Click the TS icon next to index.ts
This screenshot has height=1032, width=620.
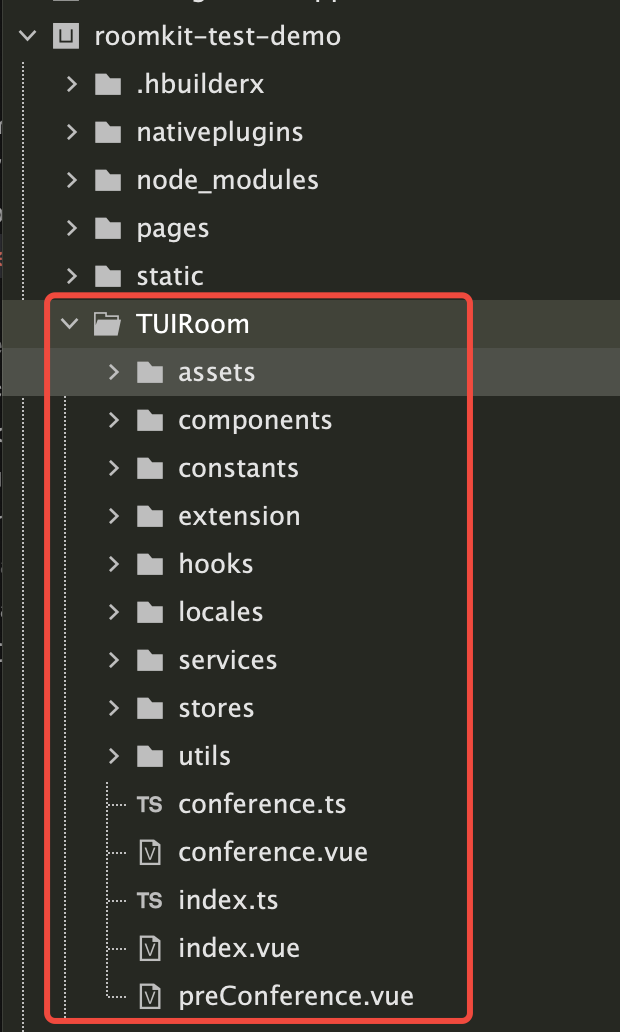point(149,900)
